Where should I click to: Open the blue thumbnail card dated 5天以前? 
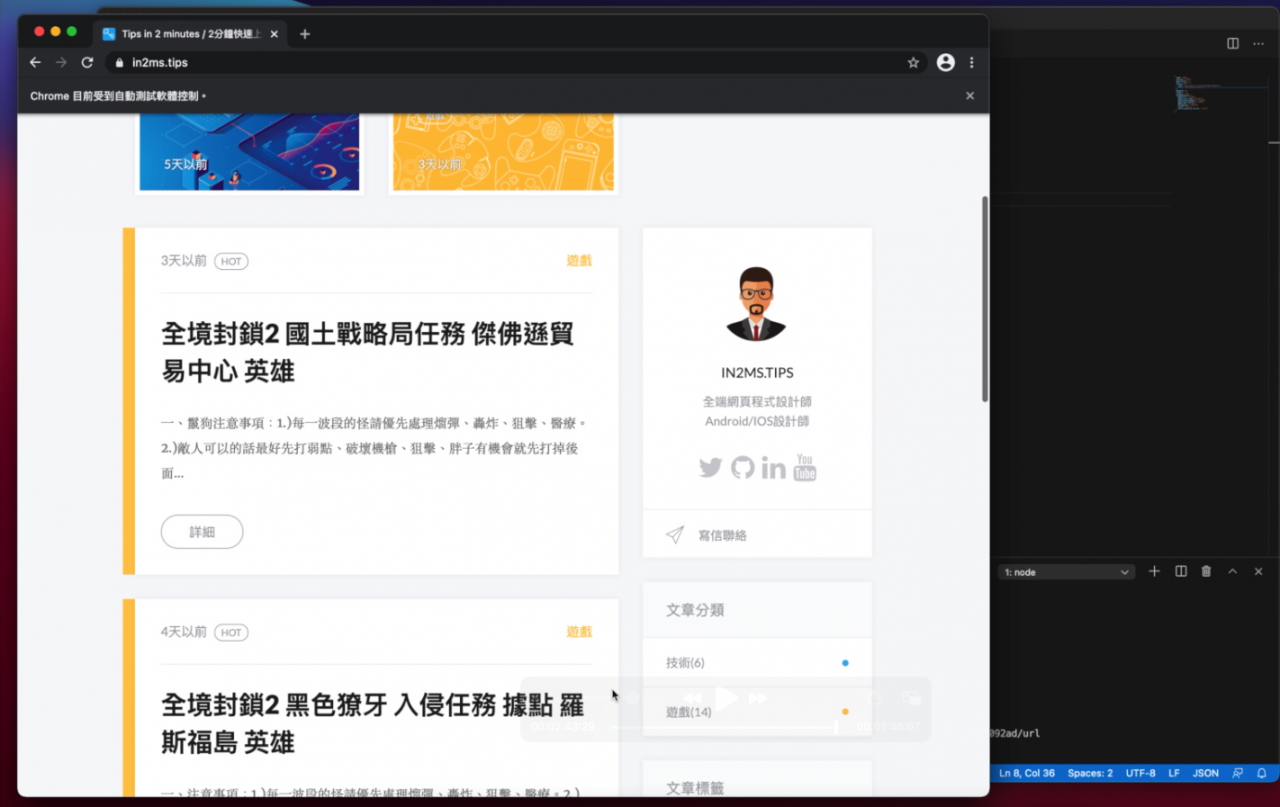click(x=249, y=152)
